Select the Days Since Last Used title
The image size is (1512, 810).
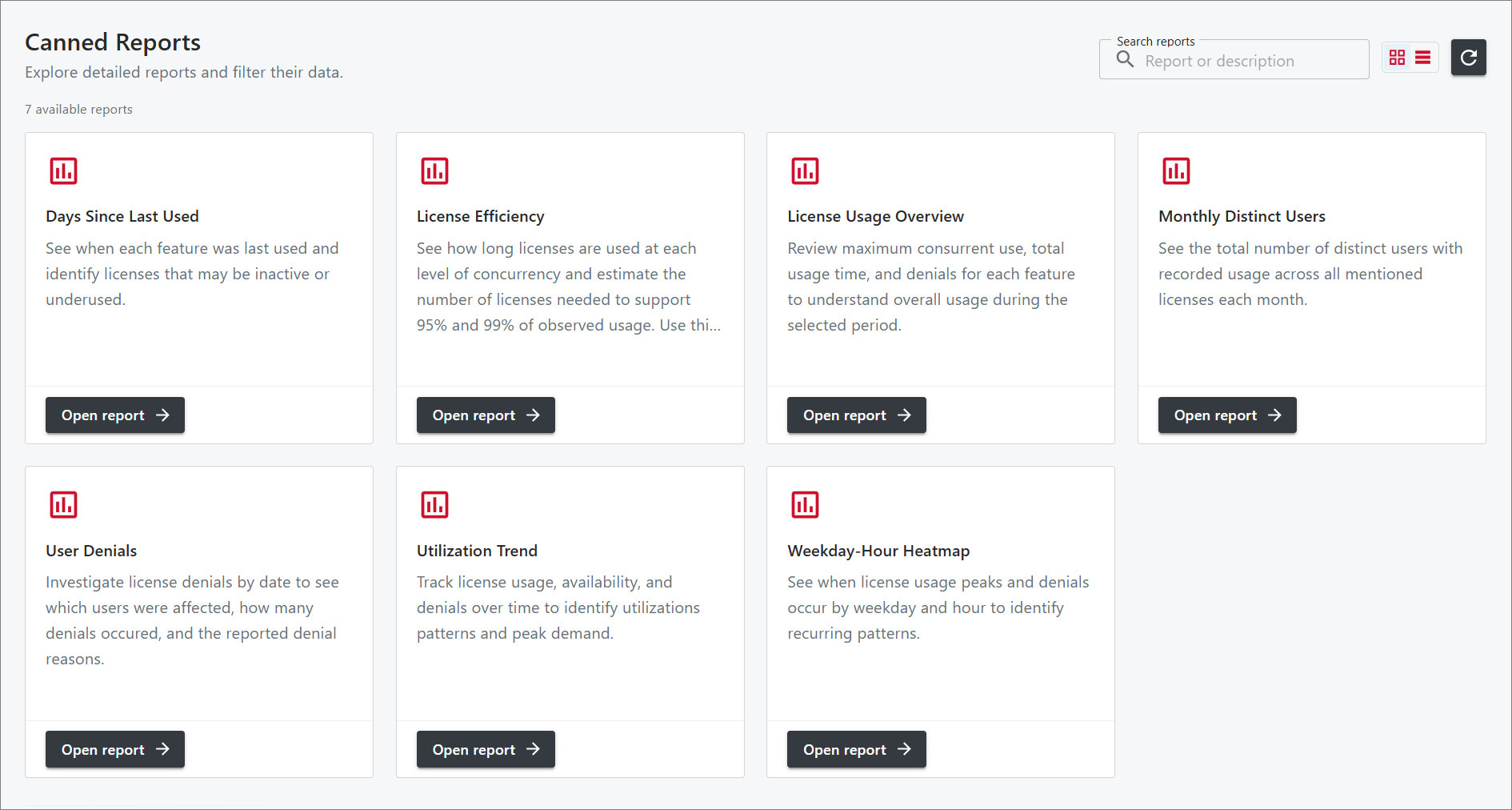pyautogui.click(x=122, y=216)
